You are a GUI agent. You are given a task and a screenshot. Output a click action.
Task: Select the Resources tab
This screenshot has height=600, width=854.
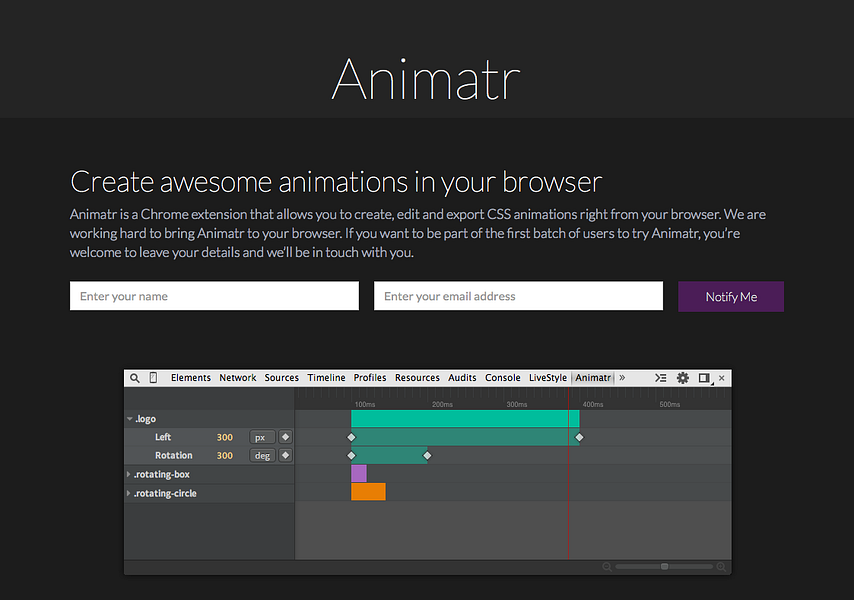point(417,378)
